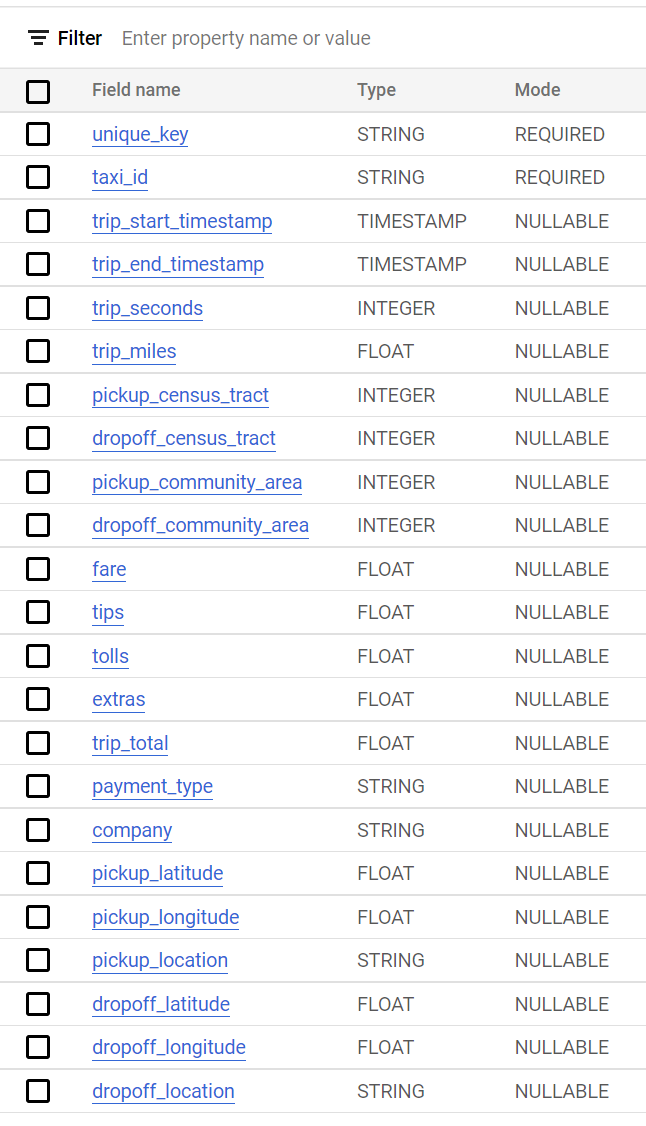Image resolution: width=646 pixels, height=1126 pixels.
Task: Click the trip_miles field name
Action: [134, 351]
